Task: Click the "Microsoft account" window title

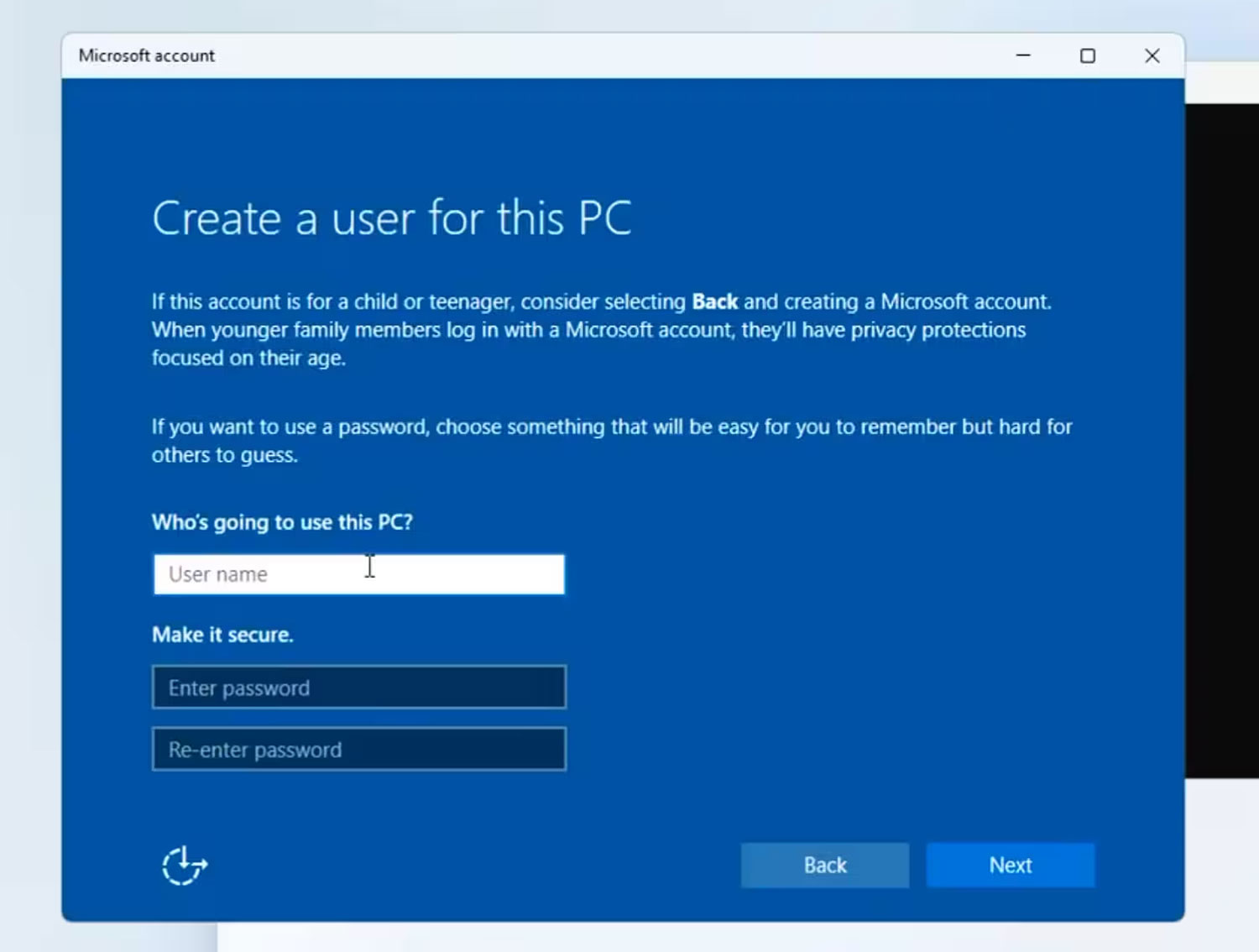Action: (147, 55)
